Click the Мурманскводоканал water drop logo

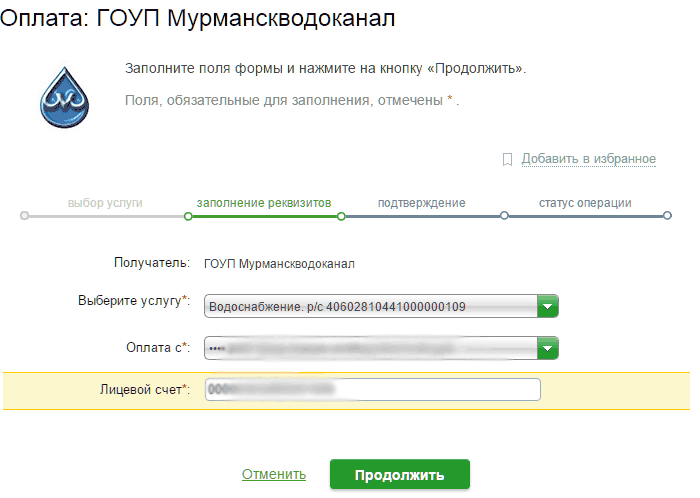point(65,97)
